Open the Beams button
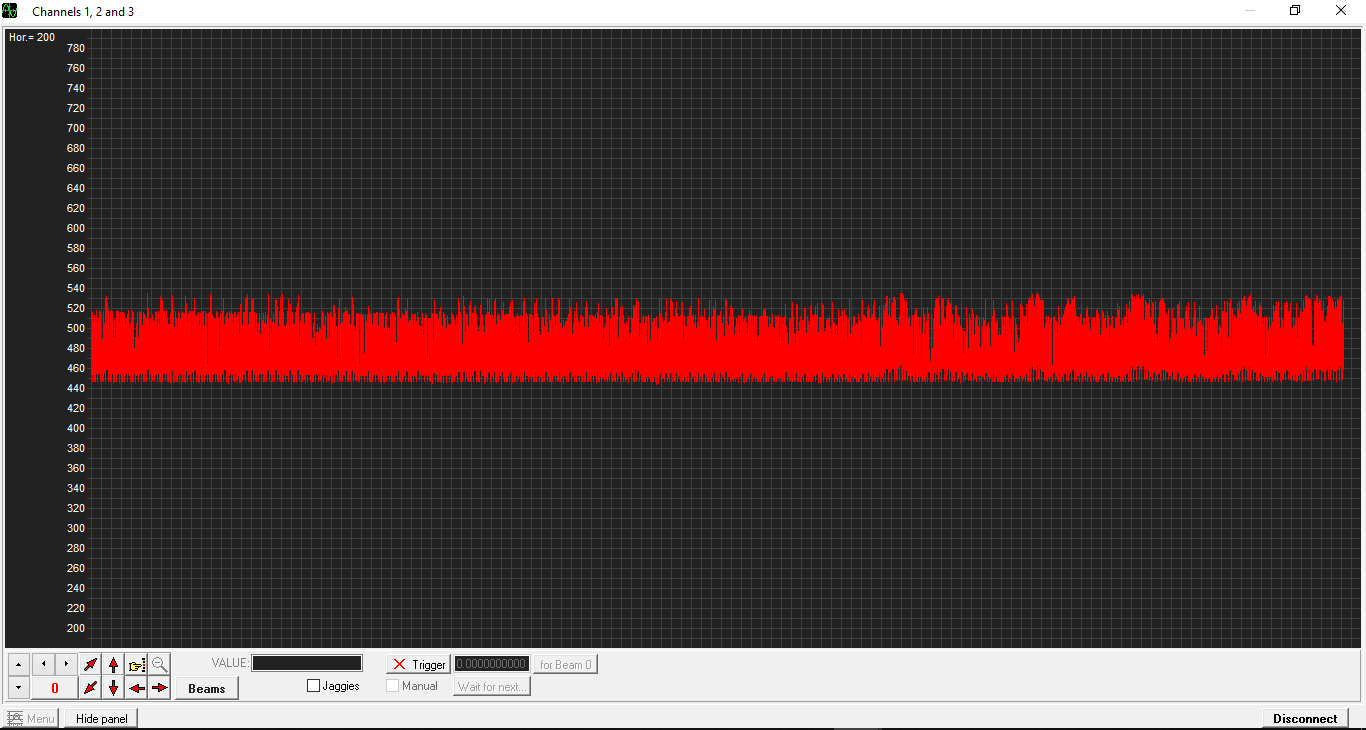This screenshot has height=730, width=1366. coord(207,688)
